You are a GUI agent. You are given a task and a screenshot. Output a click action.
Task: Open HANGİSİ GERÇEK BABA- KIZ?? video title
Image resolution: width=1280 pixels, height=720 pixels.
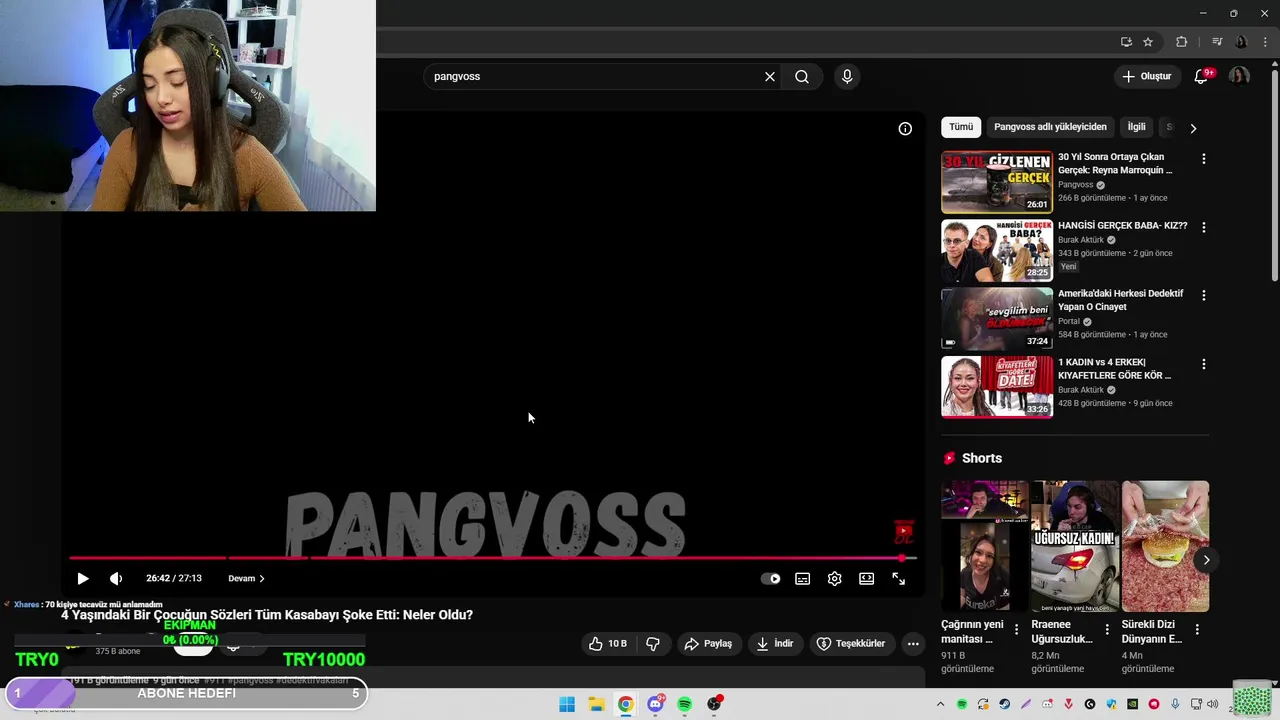click(x=1122, y=226)
